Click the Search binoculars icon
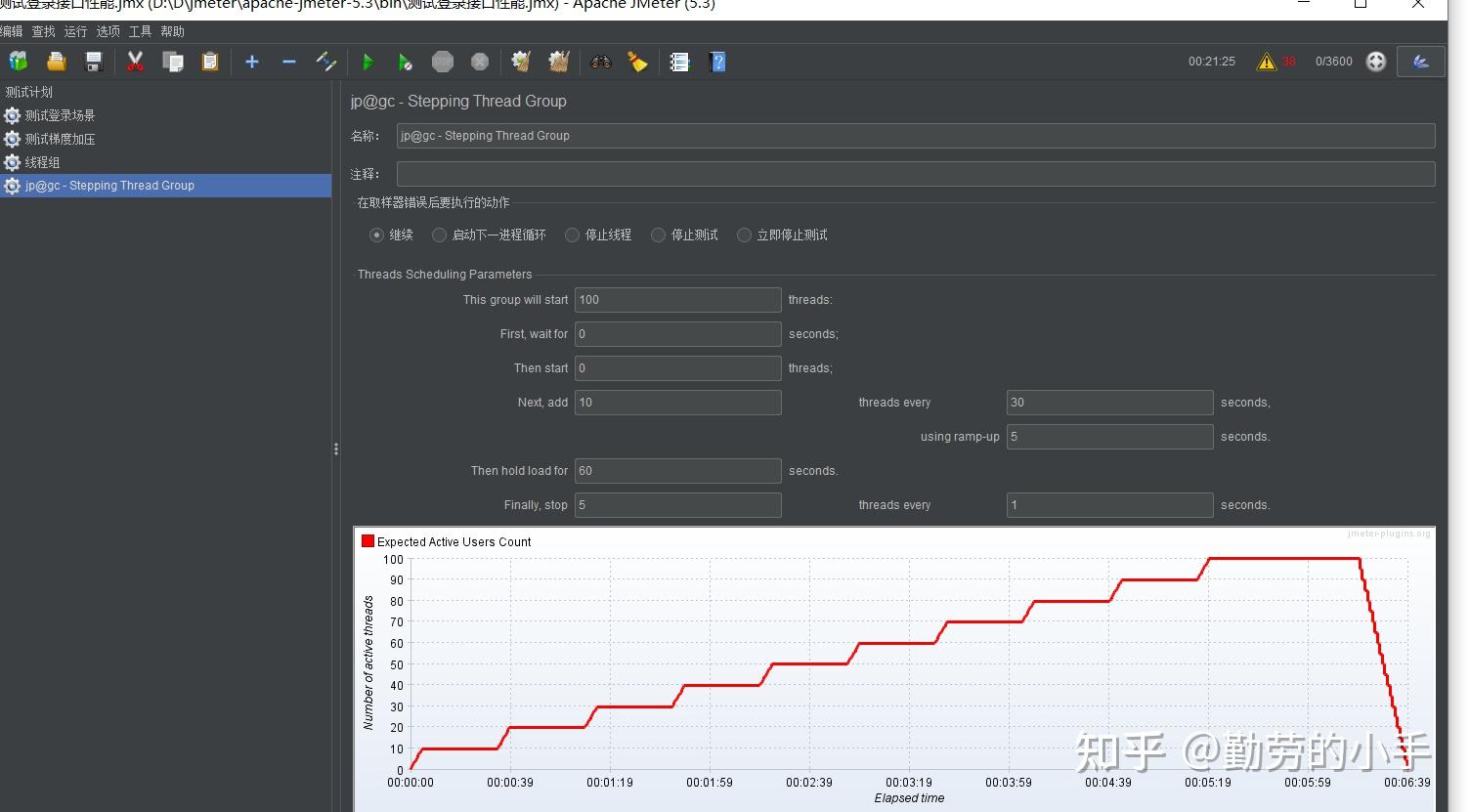 point(600,63)
